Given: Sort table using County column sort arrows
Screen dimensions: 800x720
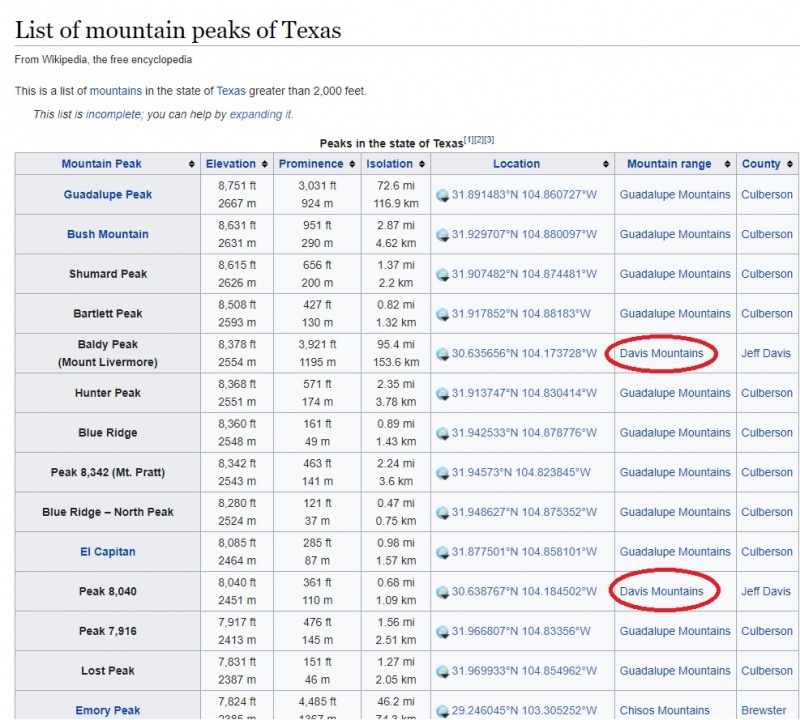Looking at the screenshot, I should point(790,164).
